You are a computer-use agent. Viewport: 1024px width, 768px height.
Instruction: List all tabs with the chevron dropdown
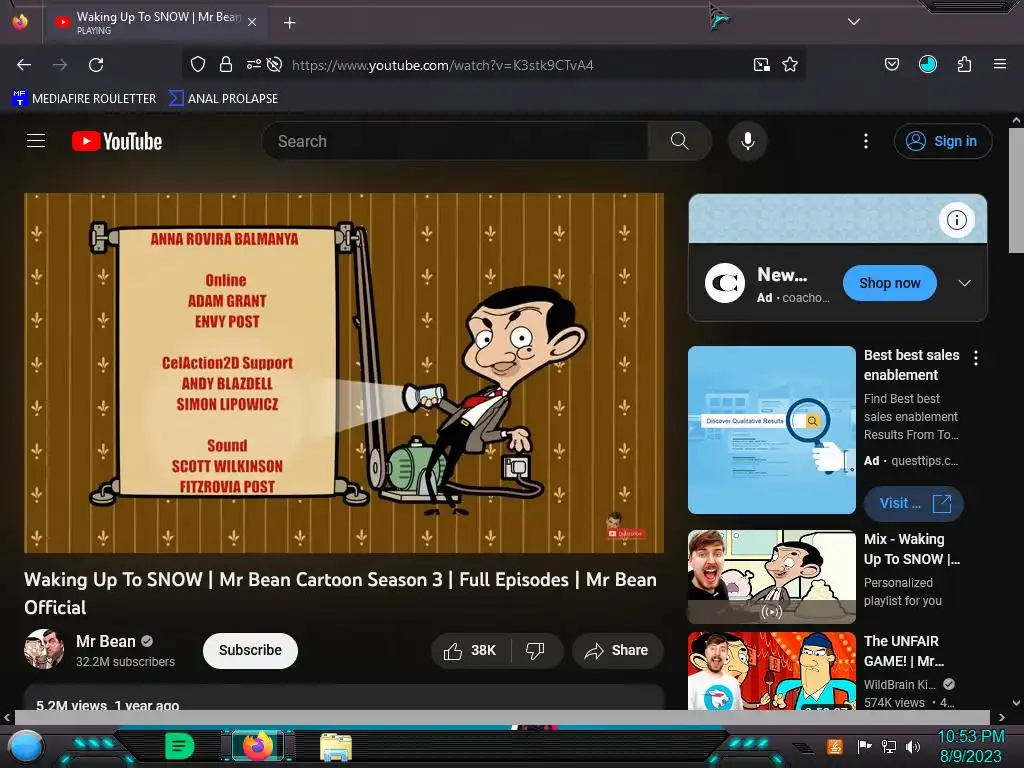coord(854,22)
